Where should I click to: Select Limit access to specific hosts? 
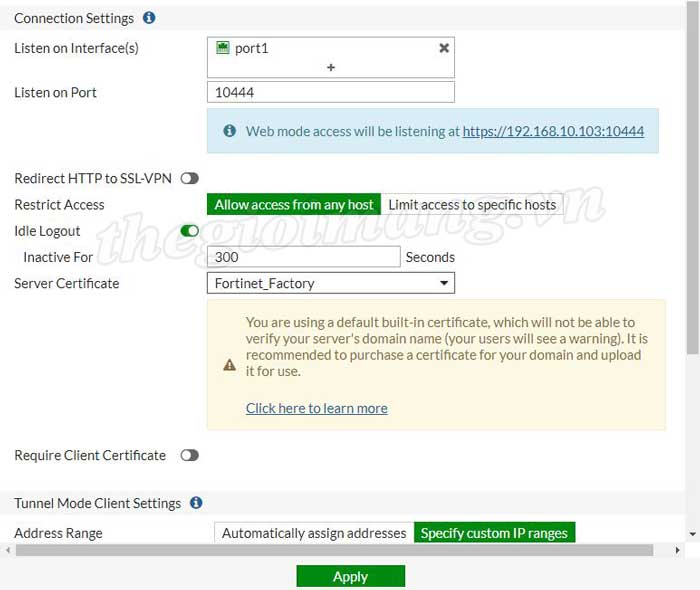click(x=471, y=204)
